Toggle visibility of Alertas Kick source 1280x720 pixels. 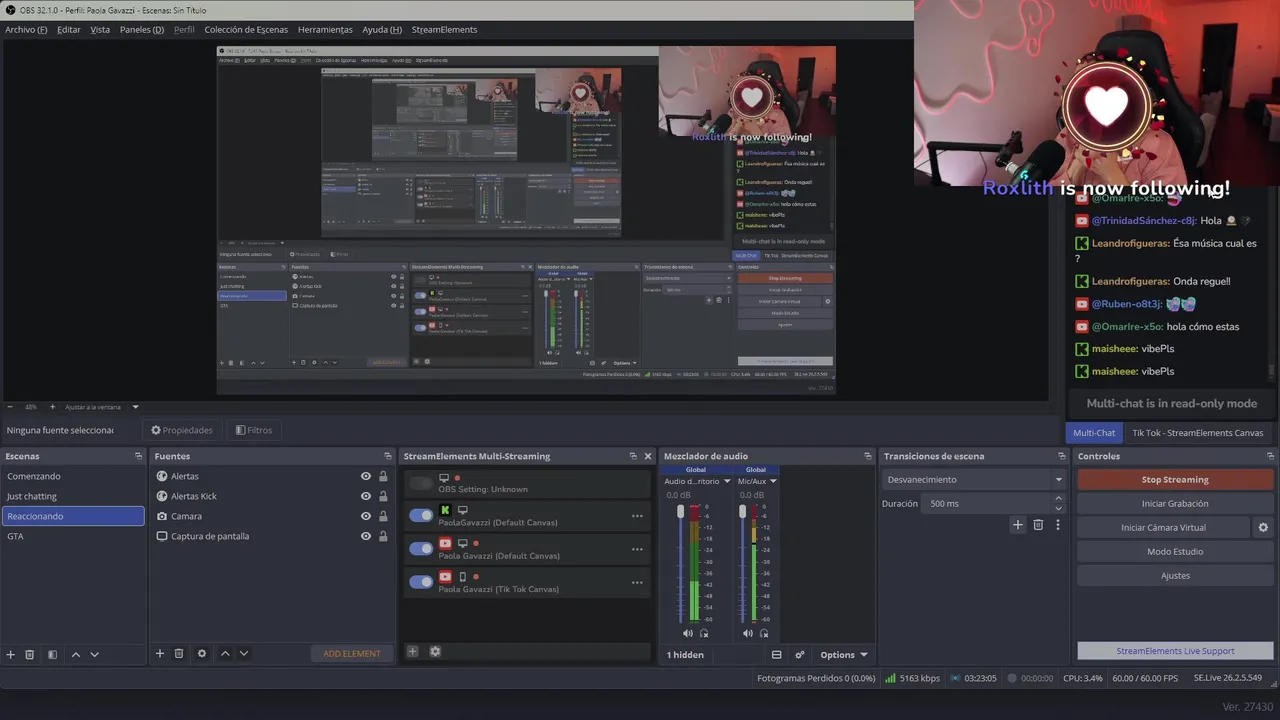(366, 496)
